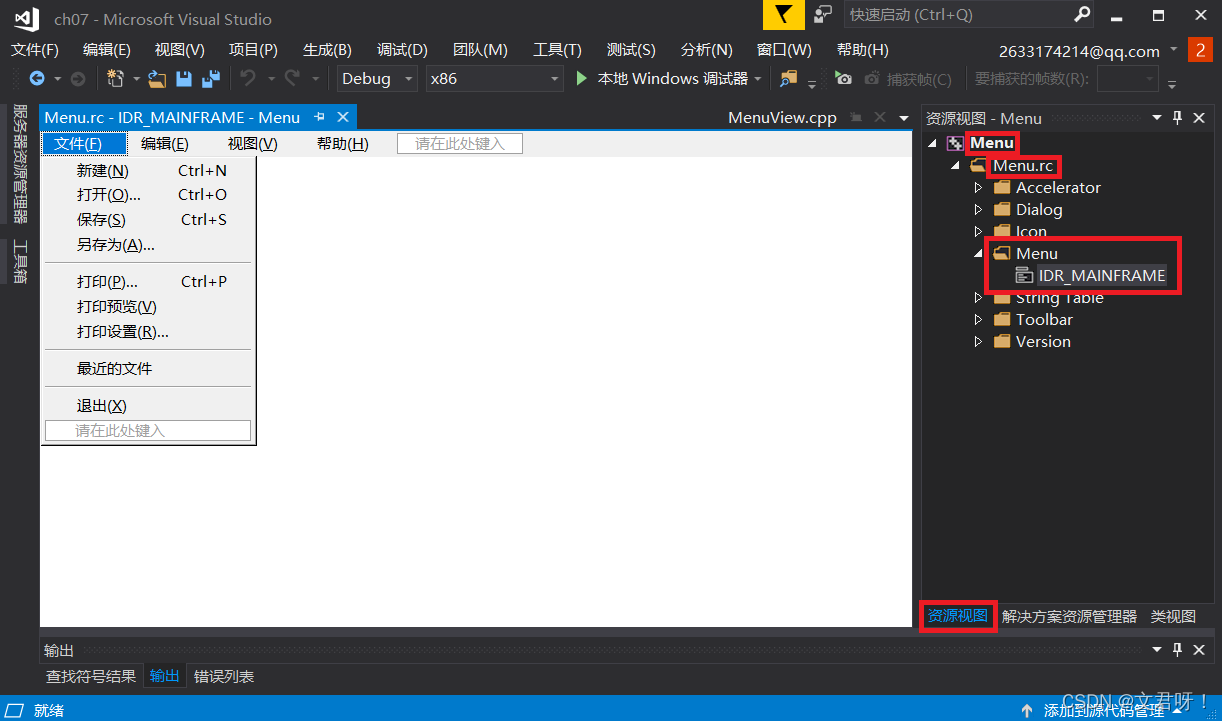Click the Find in Files folder icon
The height and width of the screenshot is (721, 1222).
coord(789,78)
